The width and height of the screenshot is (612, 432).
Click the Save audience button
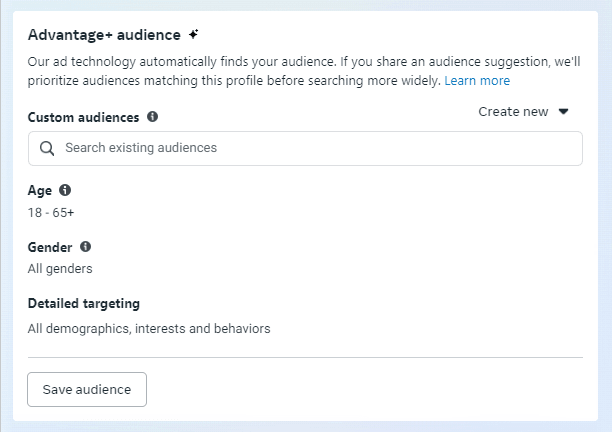tap(87, 389)
